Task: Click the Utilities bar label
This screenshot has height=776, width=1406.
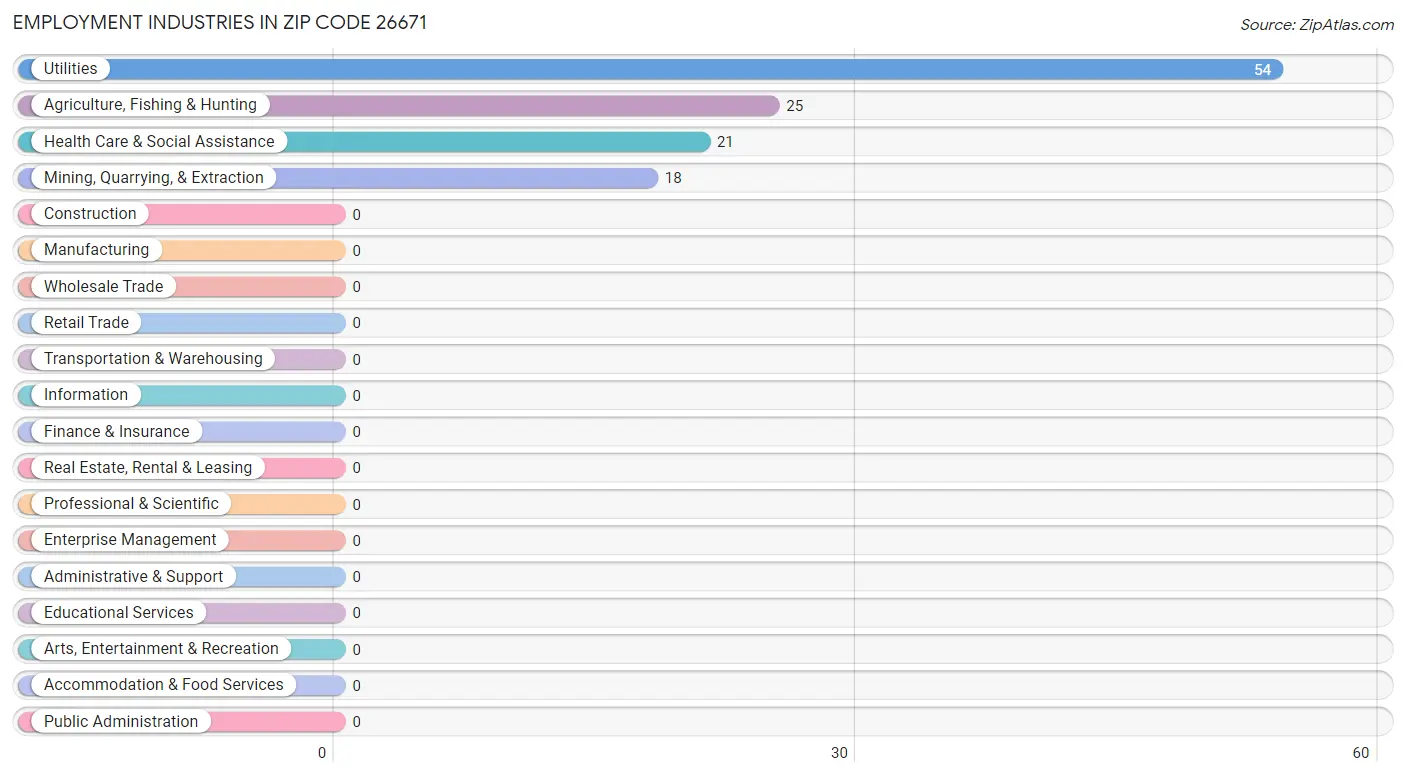Action: coord(70,69)
